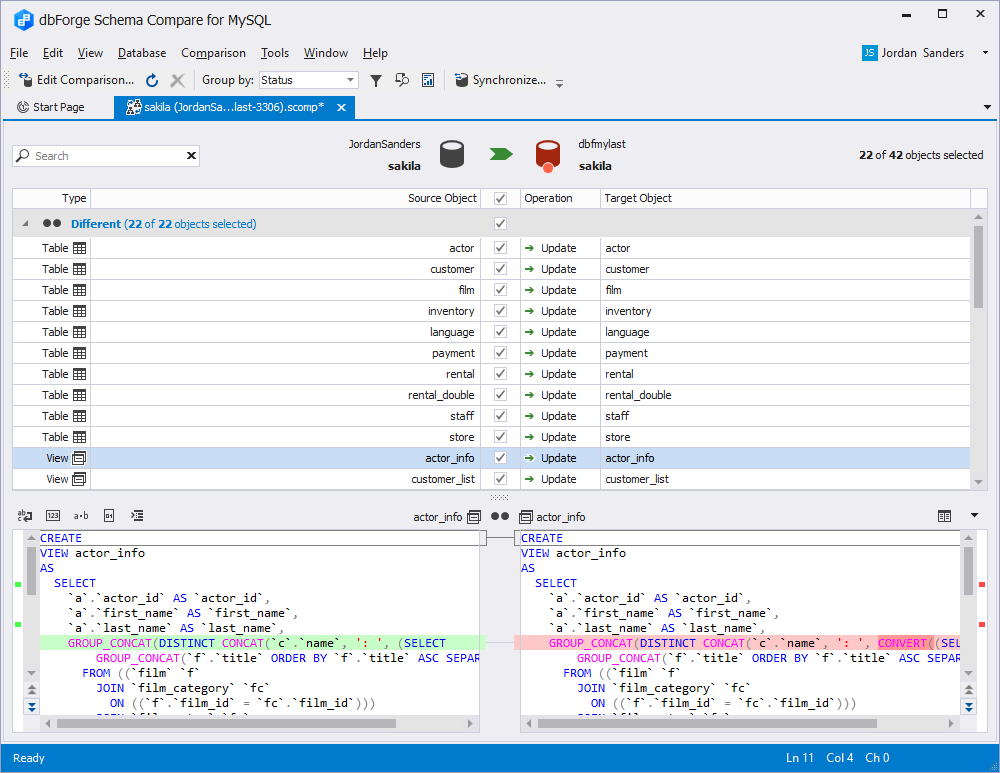Uncheck the customer table checkbox
Screen dimensions: 1000x773
point(501,269)
